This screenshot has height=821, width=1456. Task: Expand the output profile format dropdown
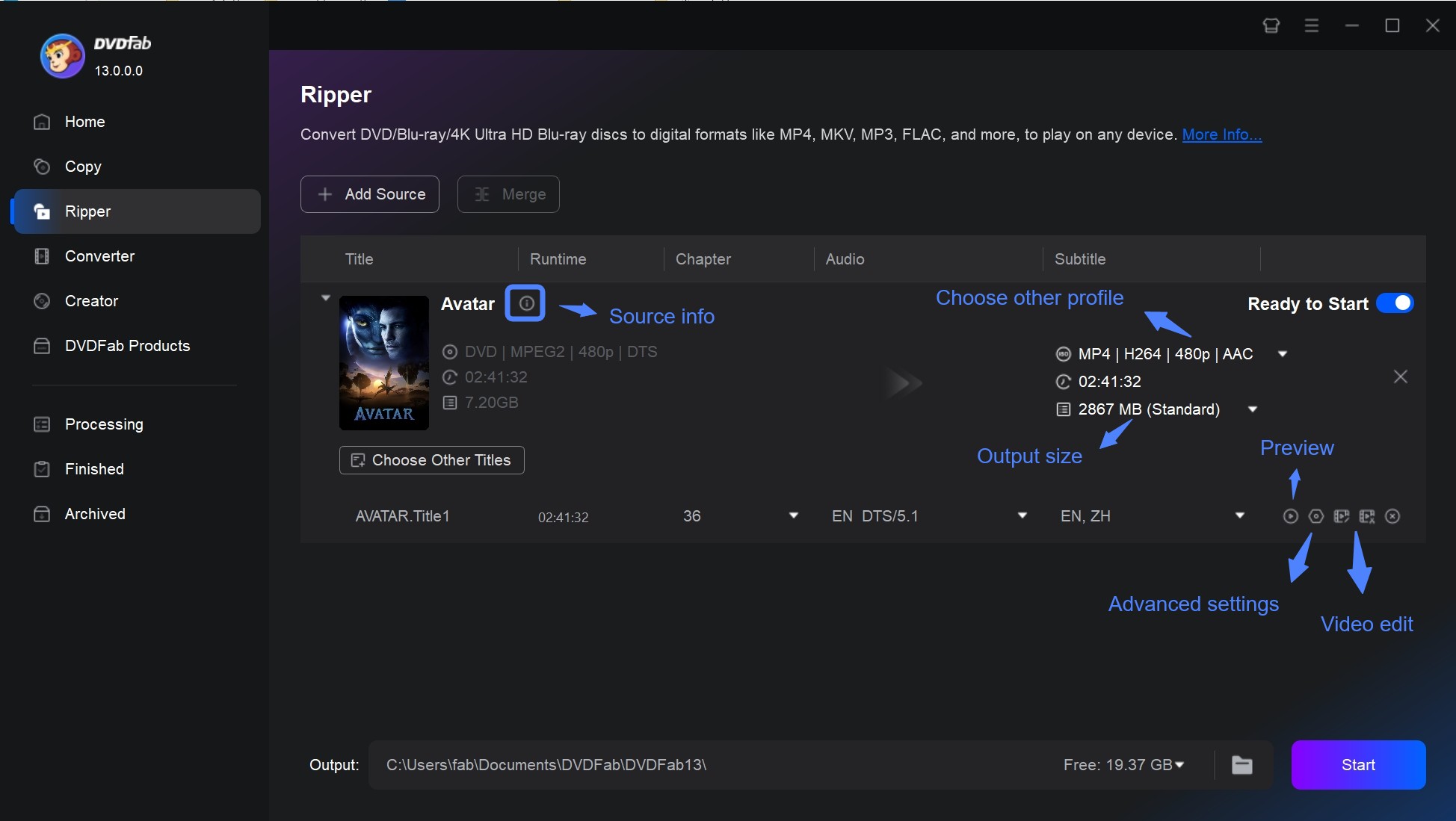point(1284,353)
